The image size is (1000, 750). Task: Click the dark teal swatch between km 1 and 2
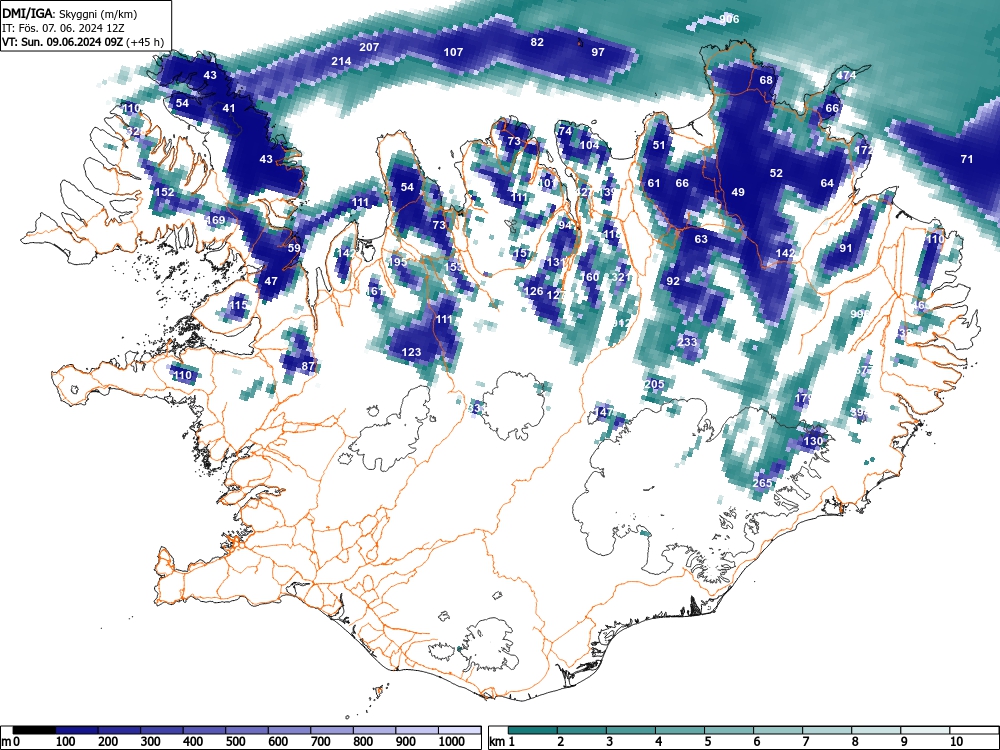click(533, 730)
